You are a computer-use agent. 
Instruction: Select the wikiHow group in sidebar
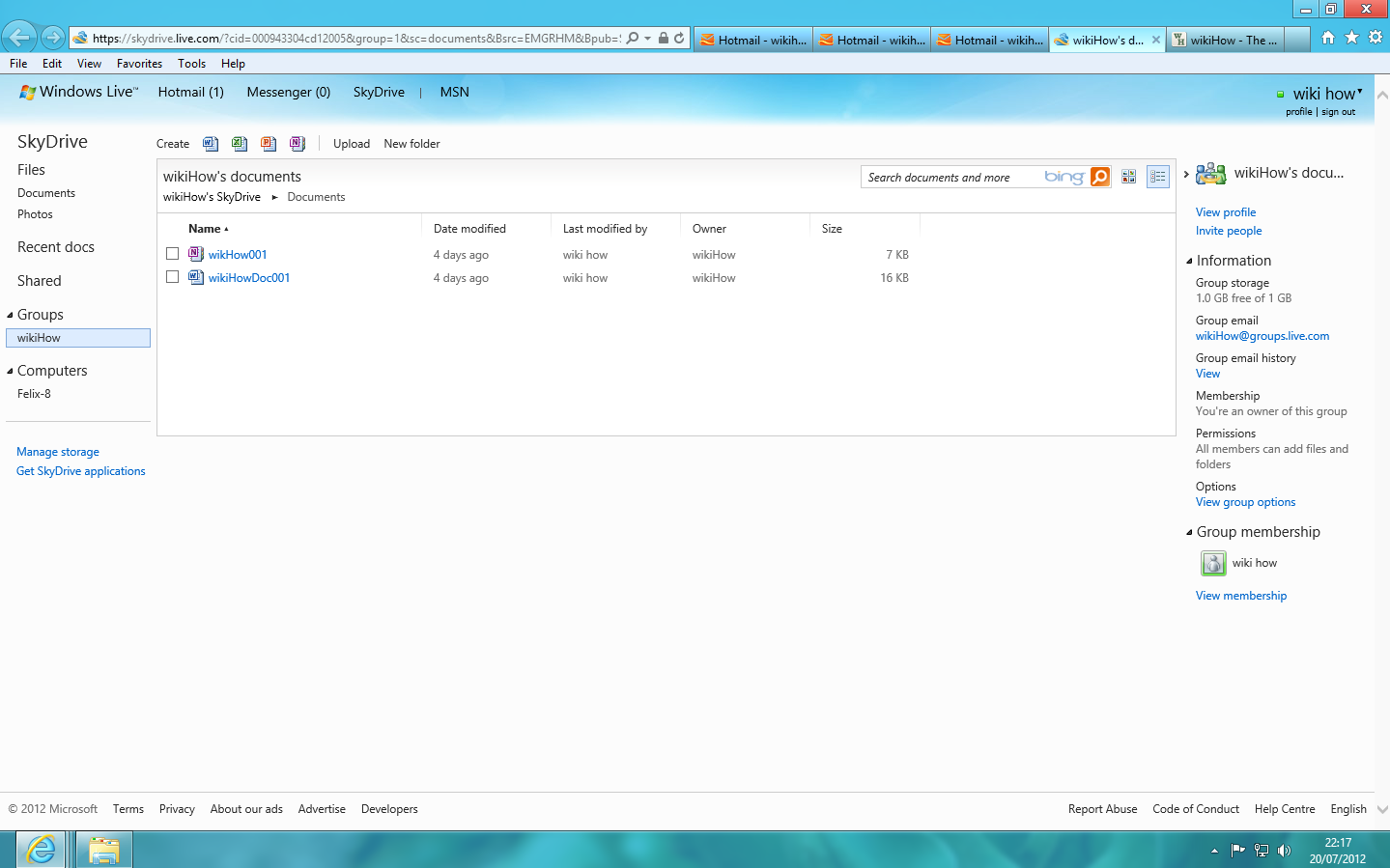point(78,338)
